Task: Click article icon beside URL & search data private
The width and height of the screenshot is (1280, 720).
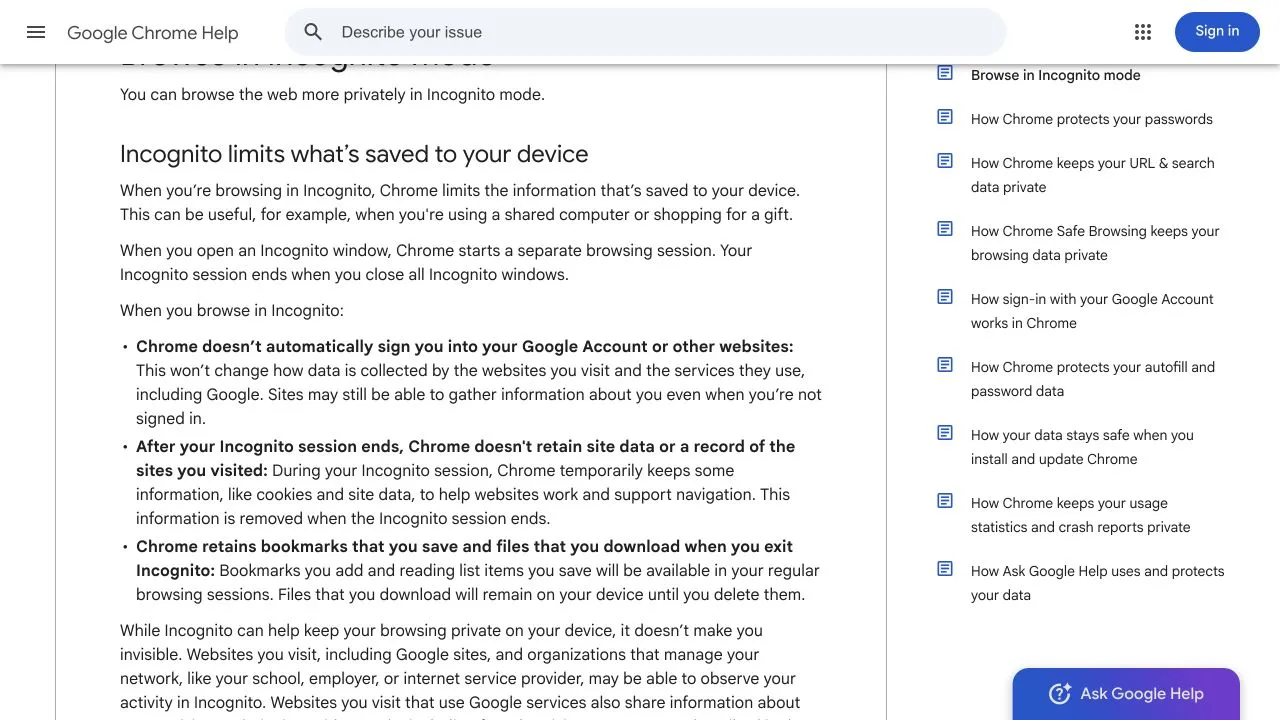Action: (x=945, y=161)
